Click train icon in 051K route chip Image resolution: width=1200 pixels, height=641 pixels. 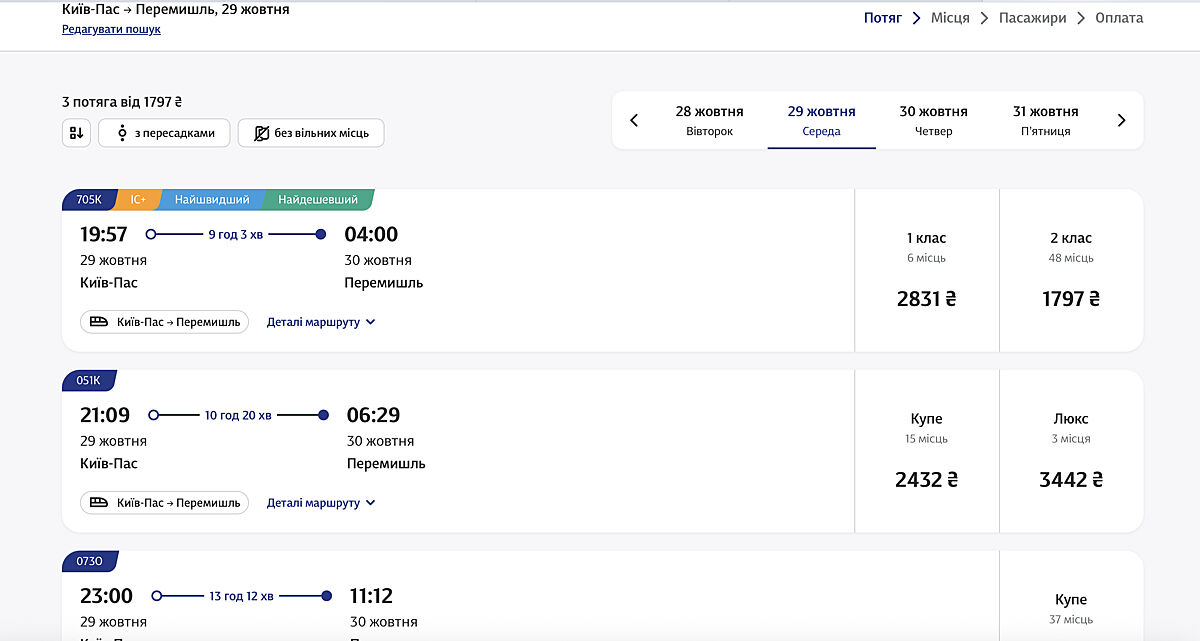[99, 503]
